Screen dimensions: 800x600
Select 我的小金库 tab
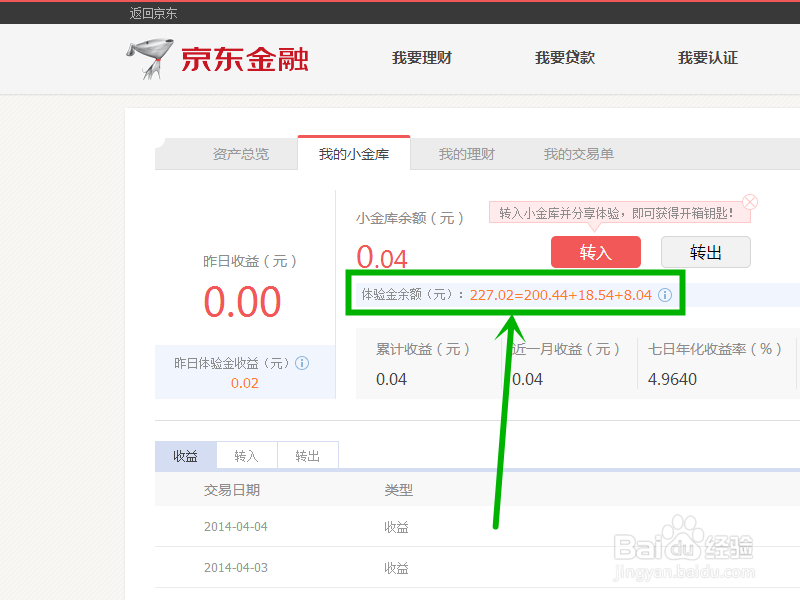coord(354,154)
